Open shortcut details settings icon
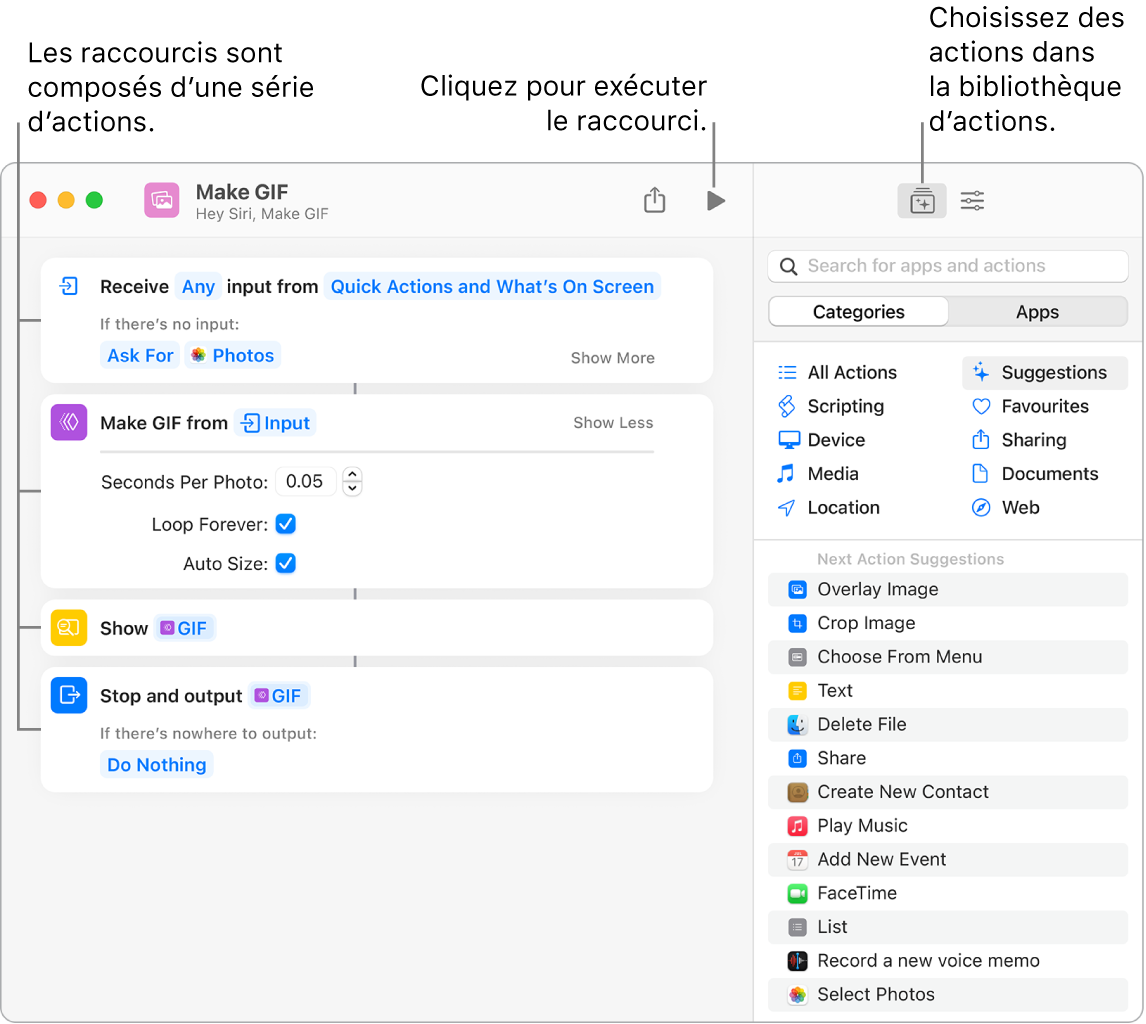The height and width of the screenshot is (1024, 1146). click(972, 202)
